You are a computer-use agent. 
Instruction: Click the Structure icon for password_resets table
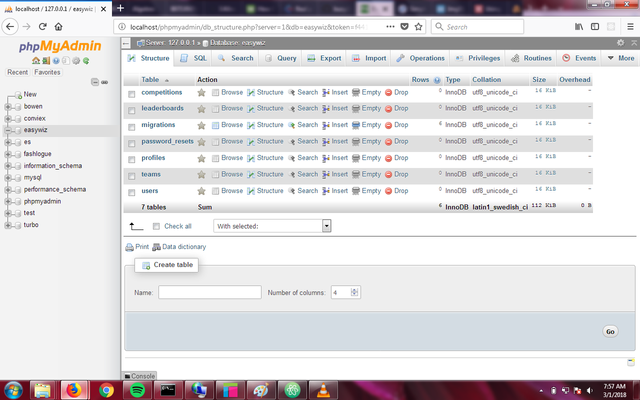tap(251, 142)
